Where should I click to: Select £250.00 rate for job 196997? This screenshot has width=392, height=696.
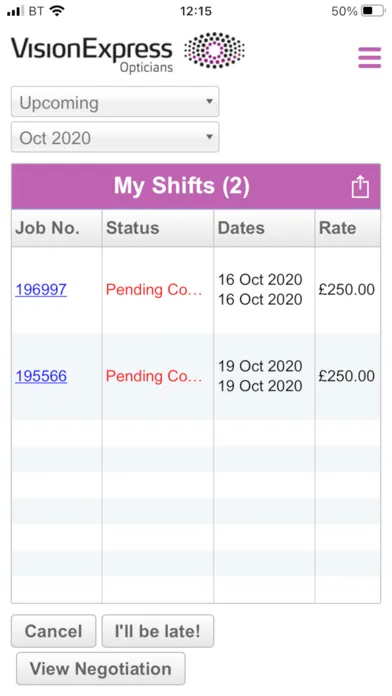(x=347, y=290)
